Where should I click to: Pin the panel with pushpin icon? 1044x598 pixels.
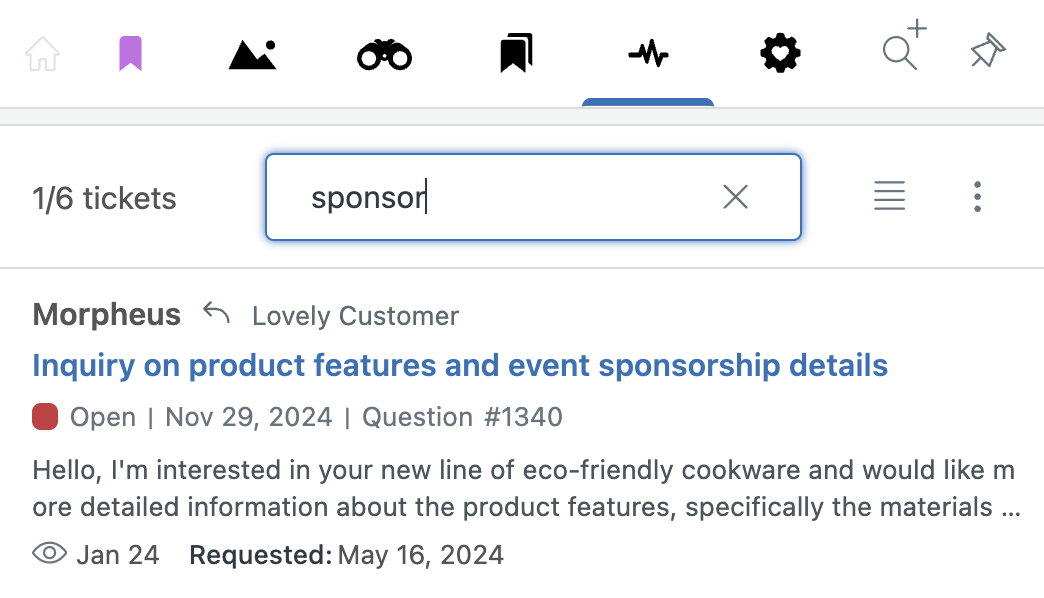987,51
